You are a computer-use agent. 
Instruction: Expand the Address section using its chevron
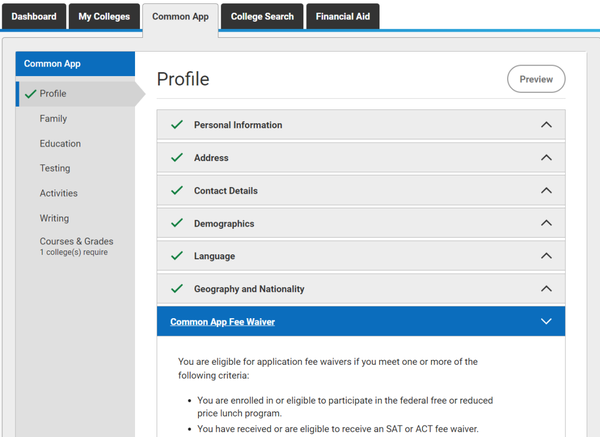pyautogui.click(x=546, y=158)
